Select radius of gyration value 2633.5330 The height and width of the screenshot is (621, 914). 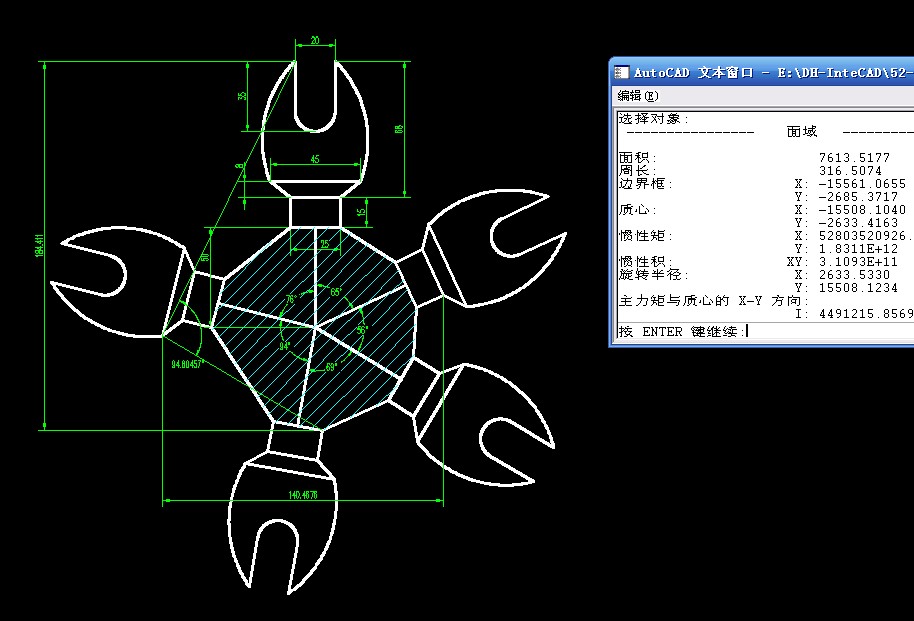[854, 275]
